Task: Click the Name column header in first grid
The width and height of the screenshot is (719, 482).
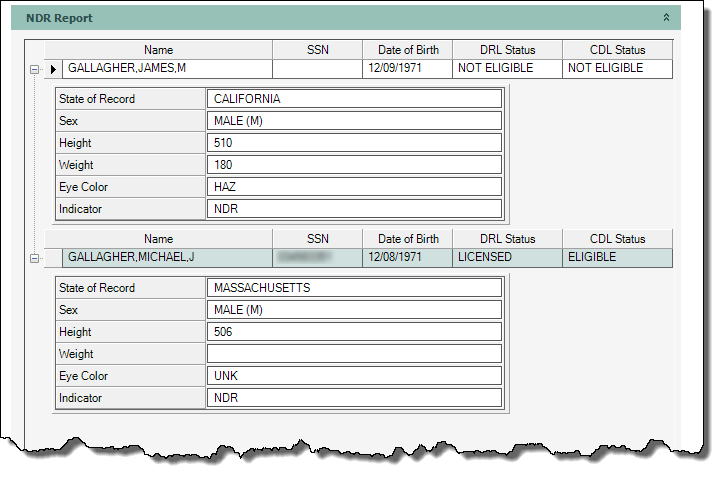Action: click(158, 50)
